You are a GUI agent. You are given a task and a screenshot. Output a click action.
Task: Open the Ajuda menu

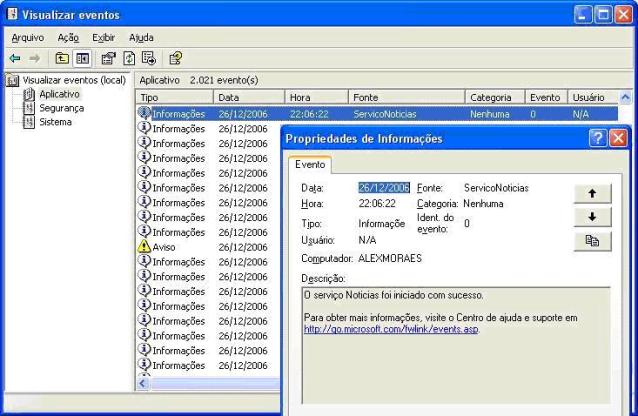[x=141, y=38]
